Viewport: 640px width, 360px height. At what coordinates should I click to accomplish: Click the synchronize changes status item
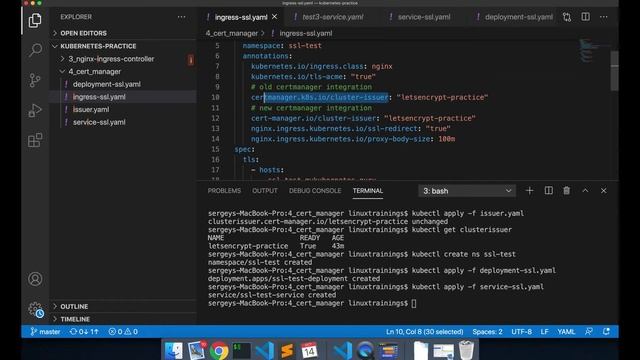pyautogui.click(x=84, y=331)
